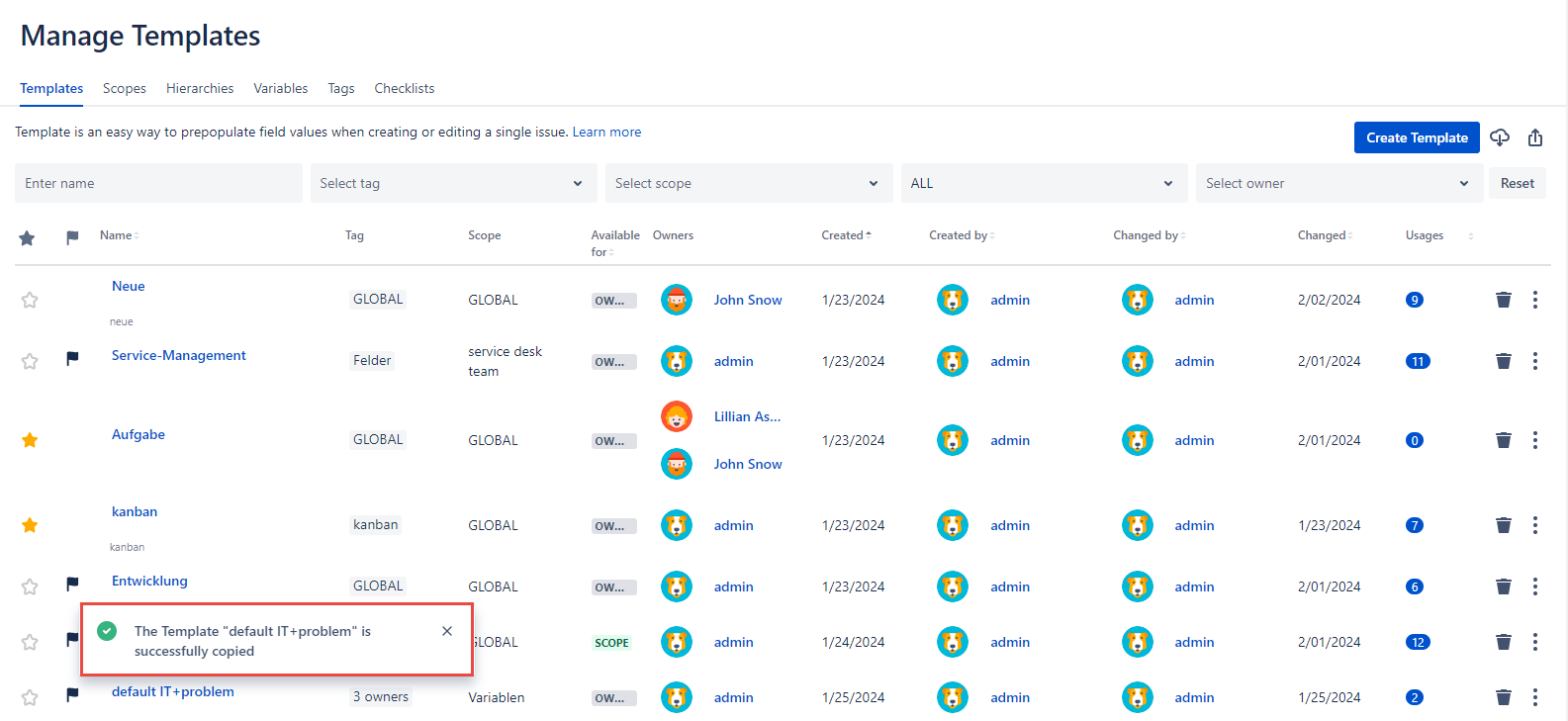Viewport: 1568px width, 721px height.
Task: Click the usages badge 11 for Service-Management
Action: pos(1417,361)
